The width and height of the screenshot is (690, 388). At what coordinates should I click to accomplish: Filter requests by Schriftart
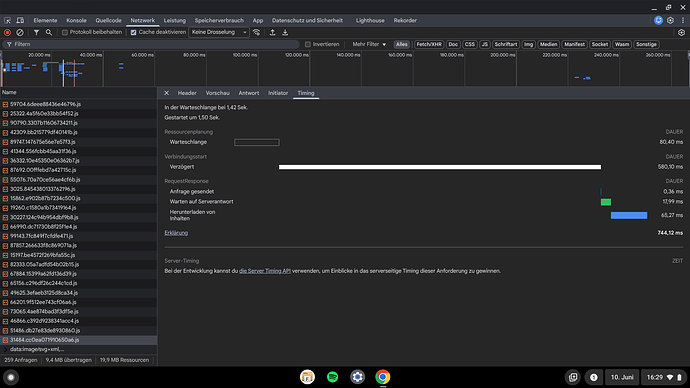click(506, 44)
